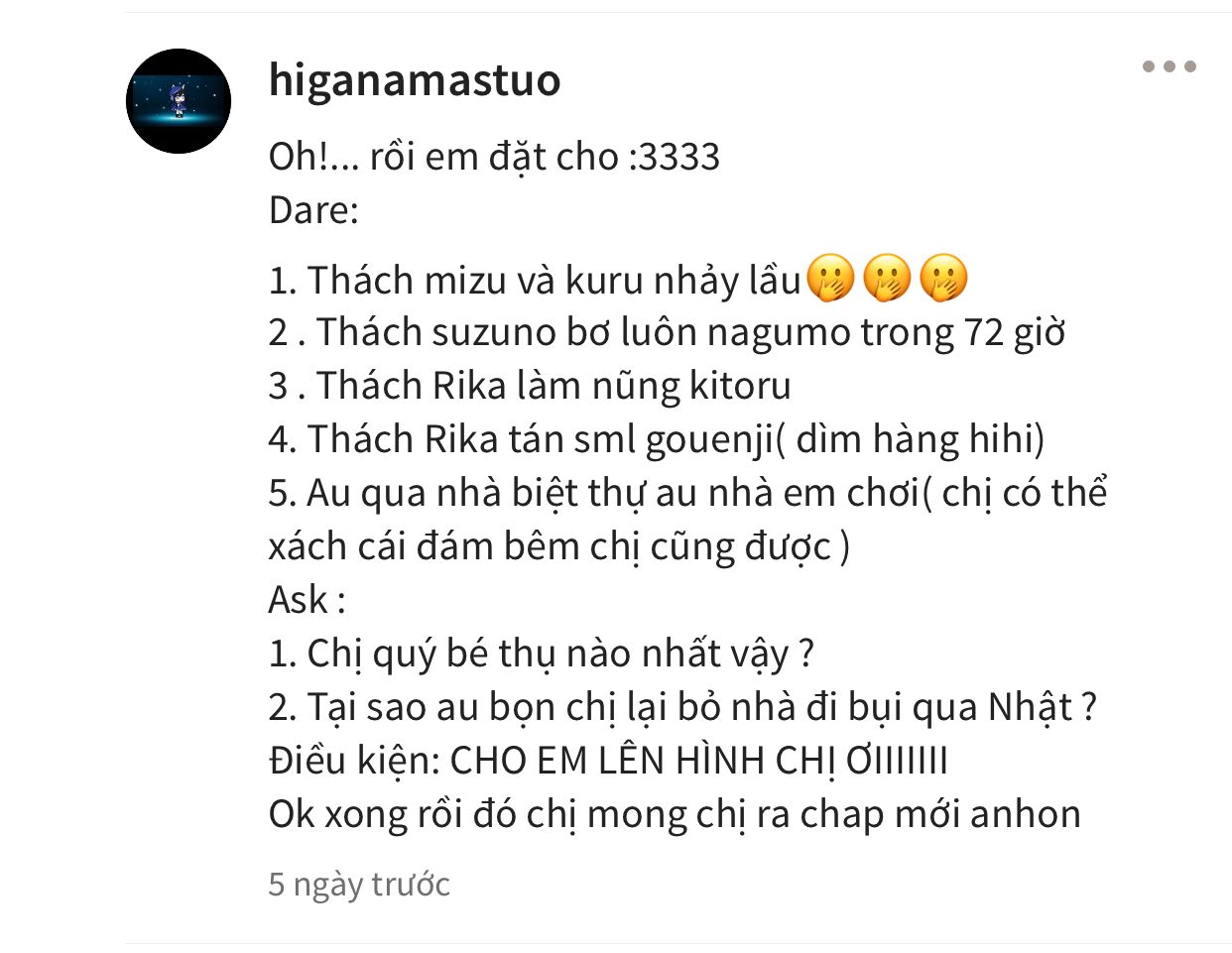The image size is (1232, 953).
Task: Select dare 3 'Rika làm nũng kitoru'
Action: [530, 386]
